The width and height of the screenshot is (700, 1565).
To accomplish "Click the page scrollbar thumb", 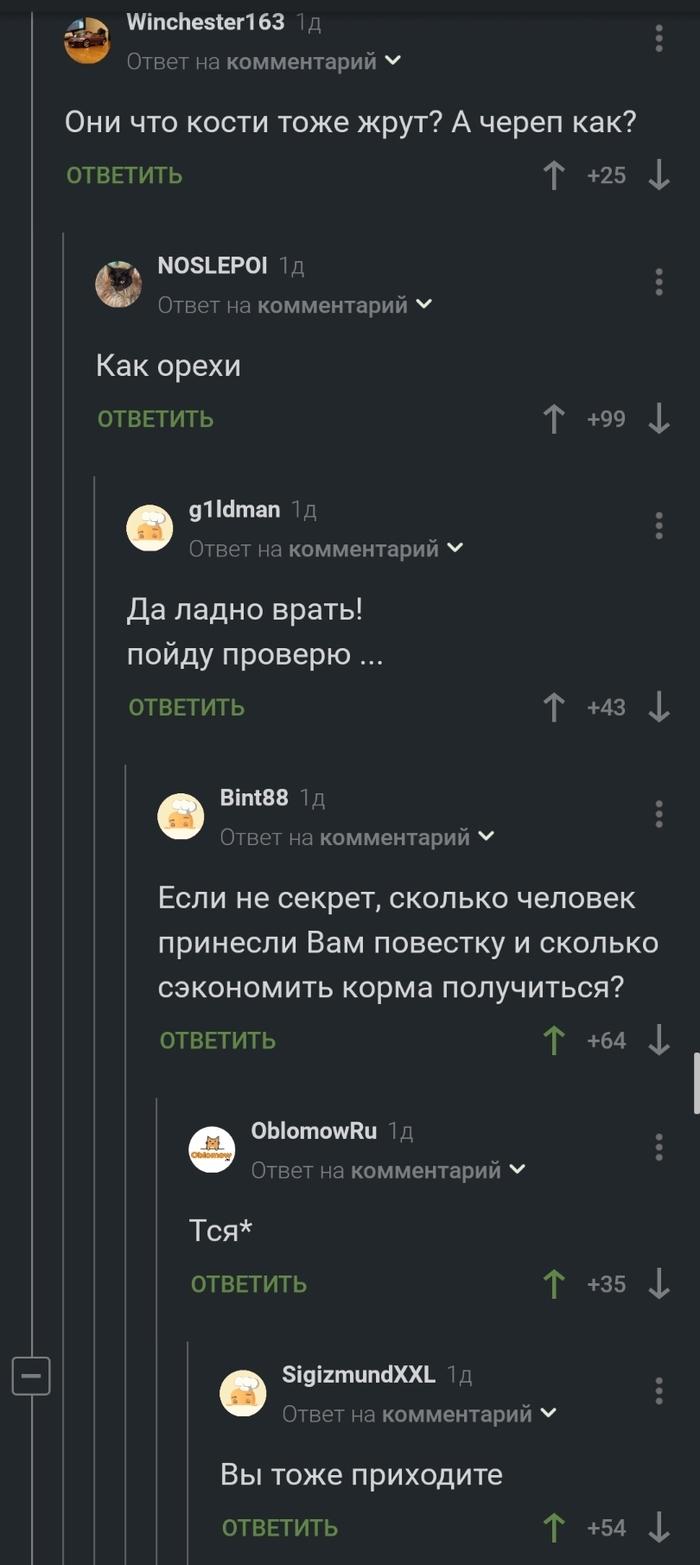I will pos(696,1082).
